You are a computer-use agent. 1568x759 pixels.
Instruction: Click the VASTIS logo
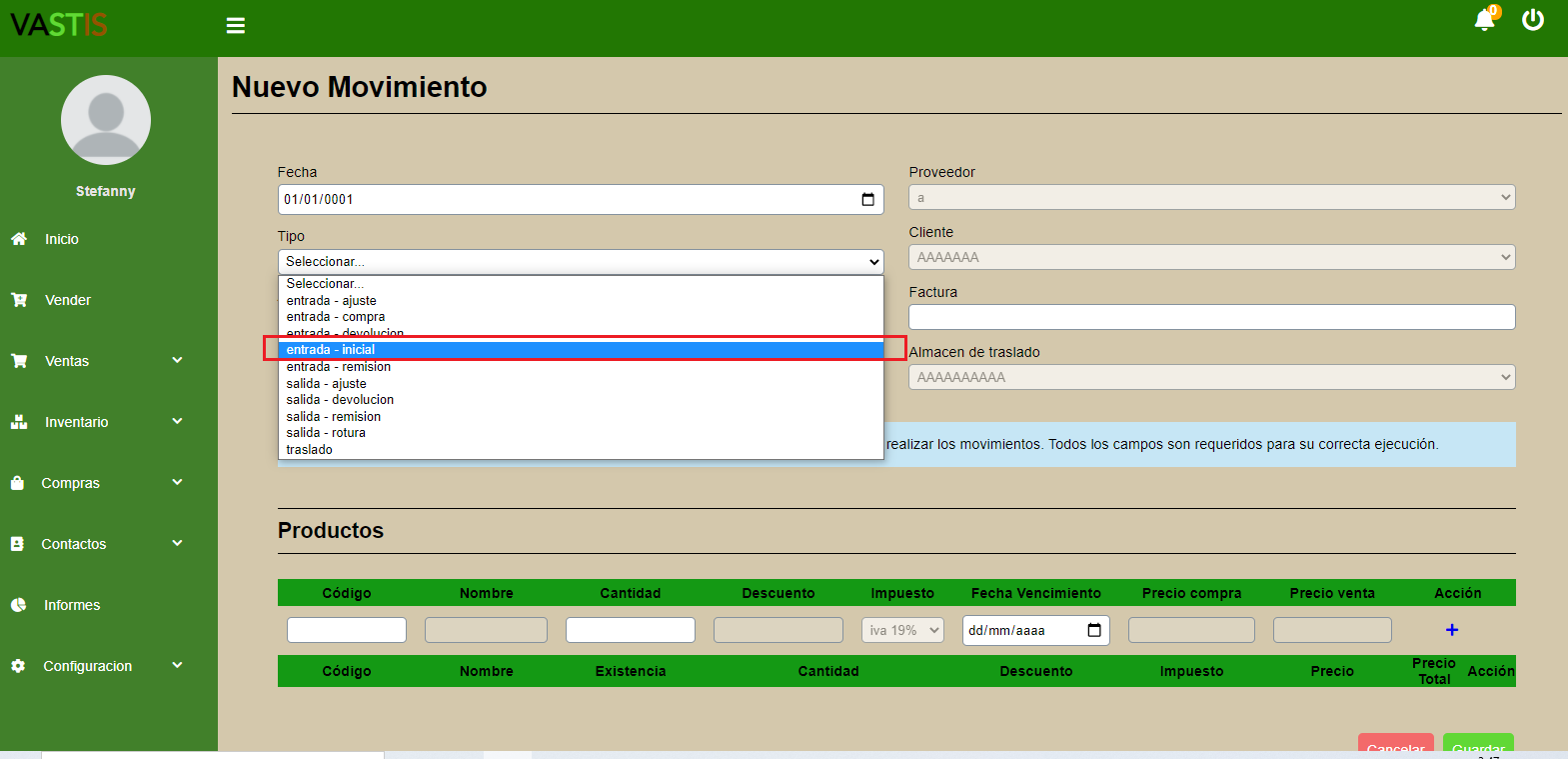tap(59, 25)
